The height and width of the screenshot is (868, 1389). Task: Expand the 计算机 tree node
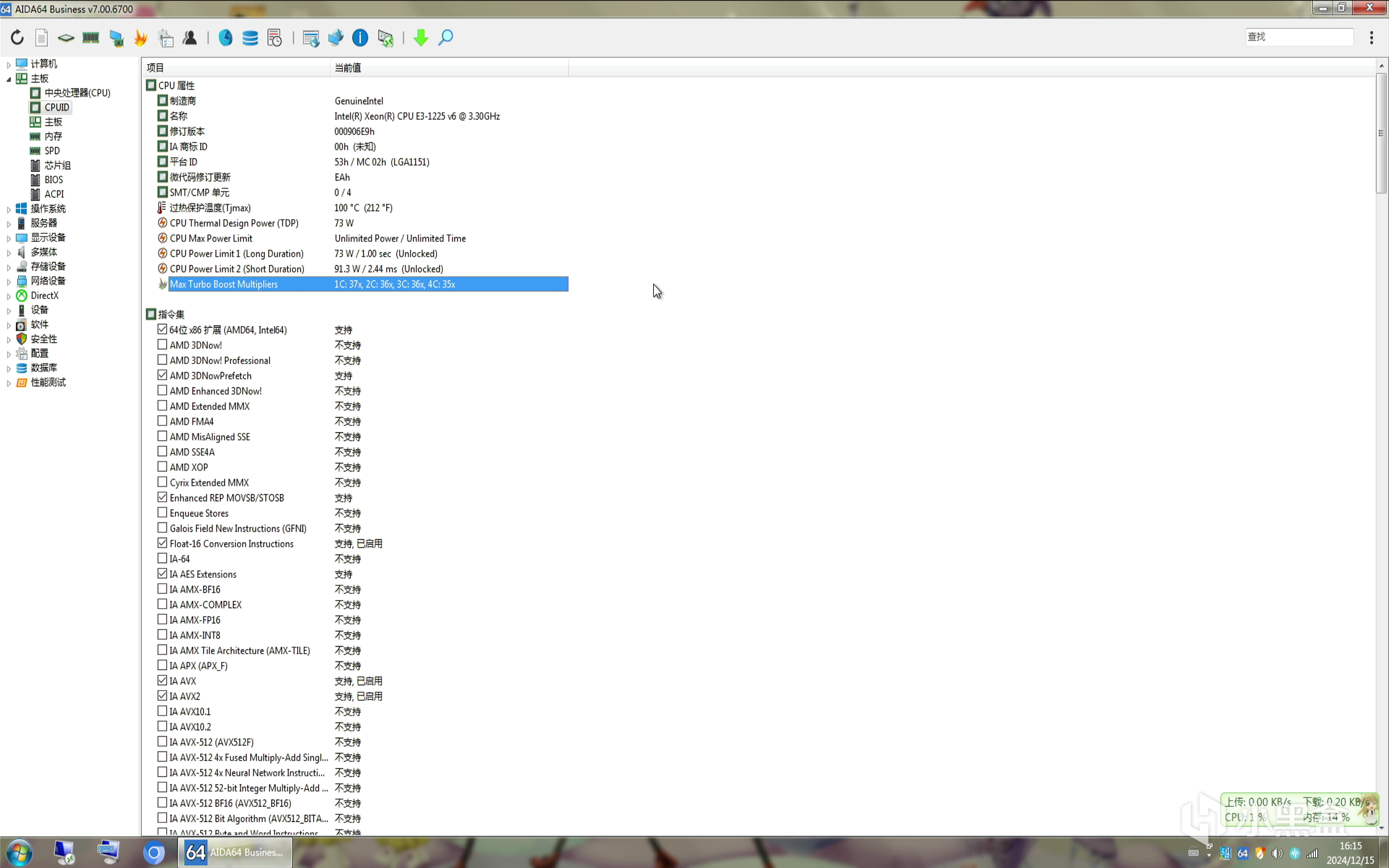pos(9,65)
